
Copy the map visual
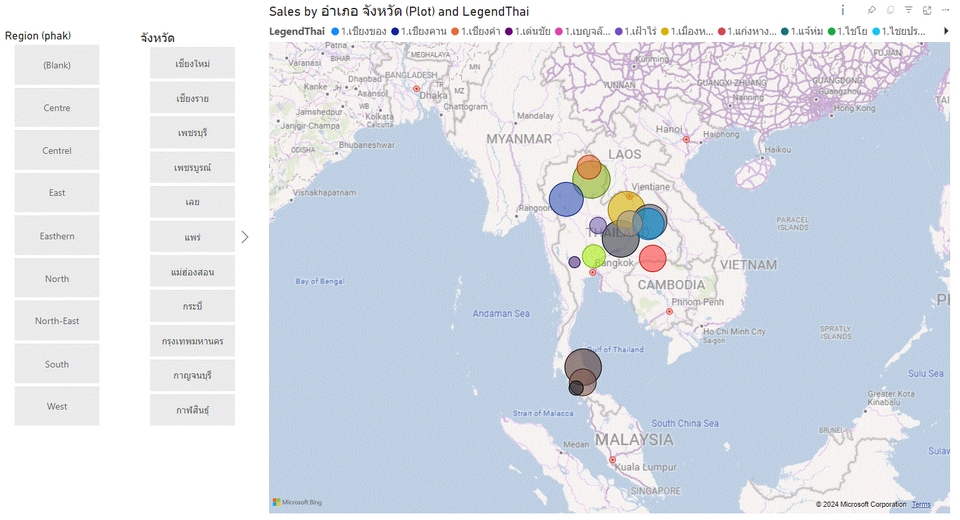tap(890, 10)
